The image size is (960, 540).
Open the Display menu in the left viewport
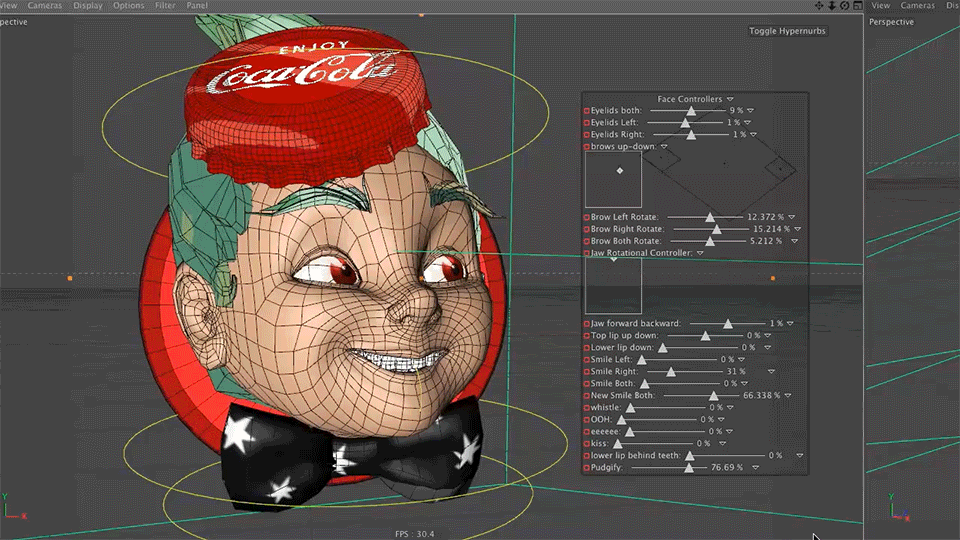point(88,6)
